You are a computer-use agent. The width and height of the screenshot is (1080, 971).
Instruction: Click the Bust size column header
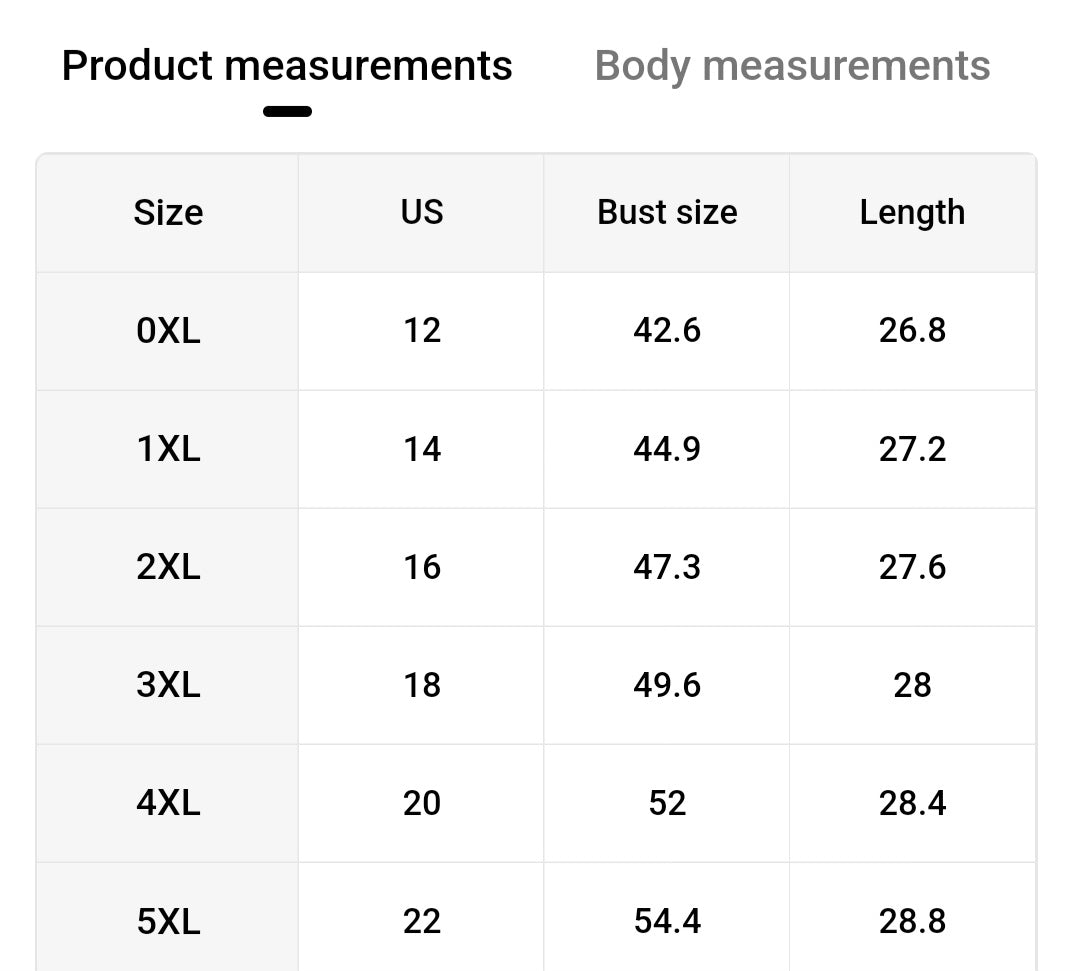point(667,213)
